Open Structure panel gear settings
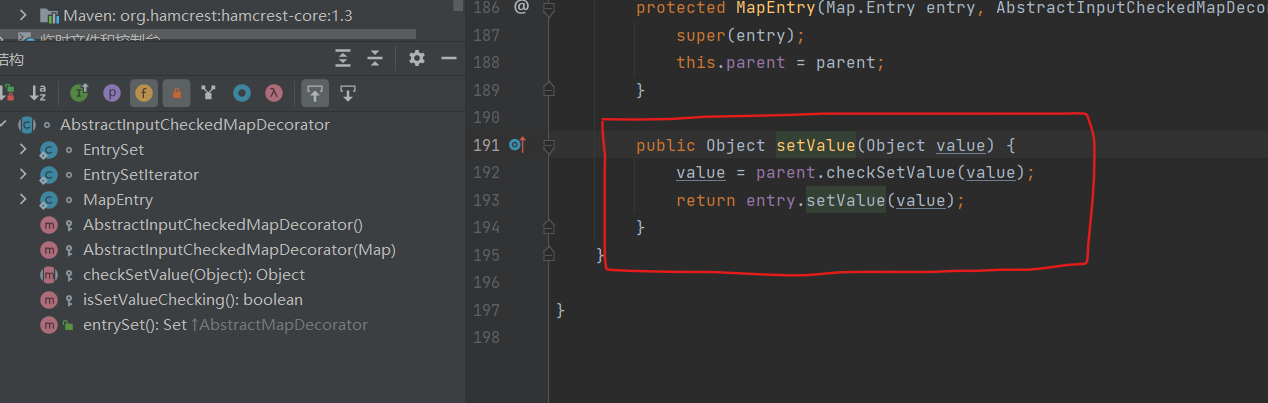This screenshot has width=1268, height=403. (417, 59)
